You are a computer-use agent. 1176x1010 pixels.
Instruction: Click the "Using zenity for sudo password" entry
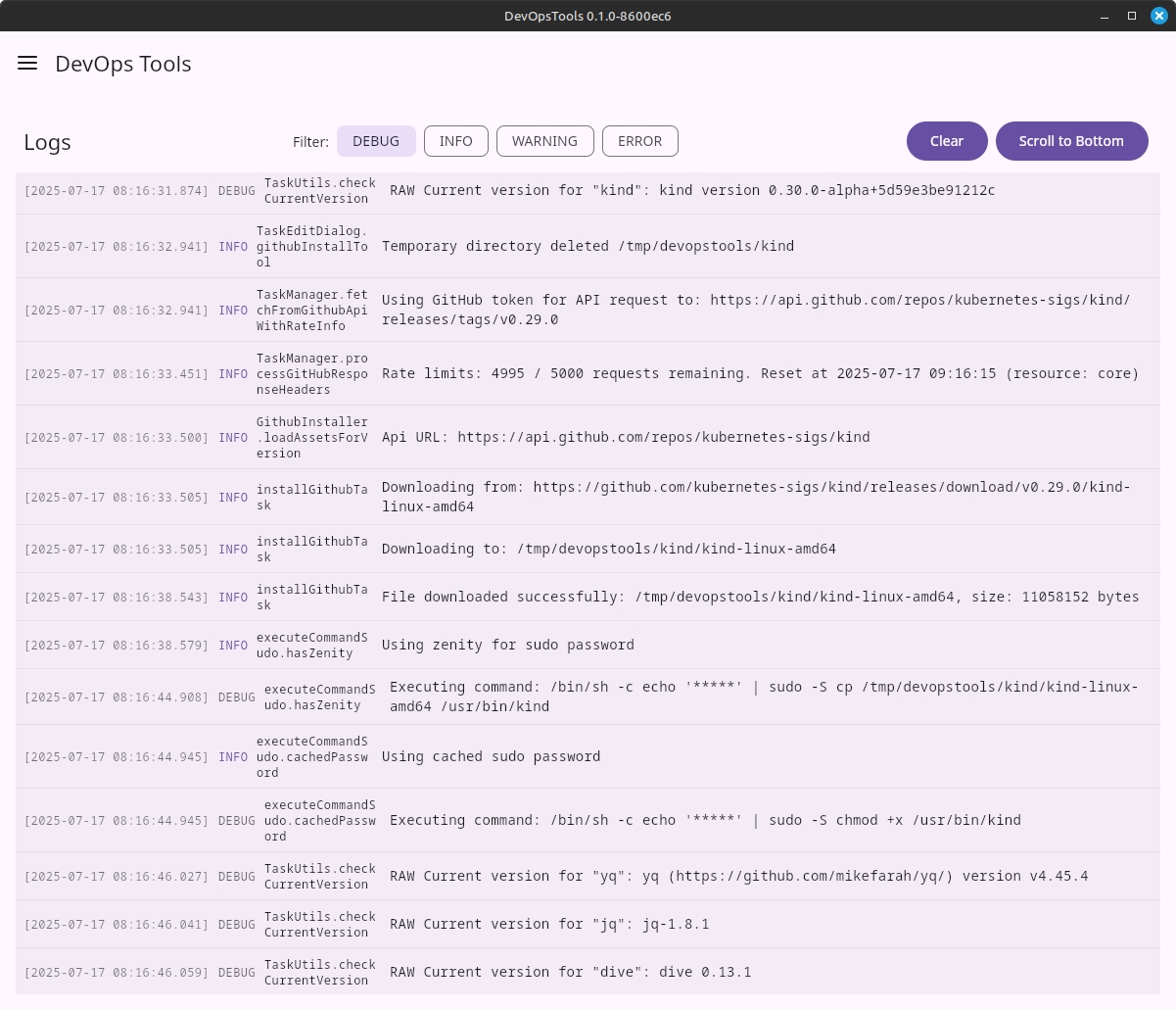(x=507, y=645)
